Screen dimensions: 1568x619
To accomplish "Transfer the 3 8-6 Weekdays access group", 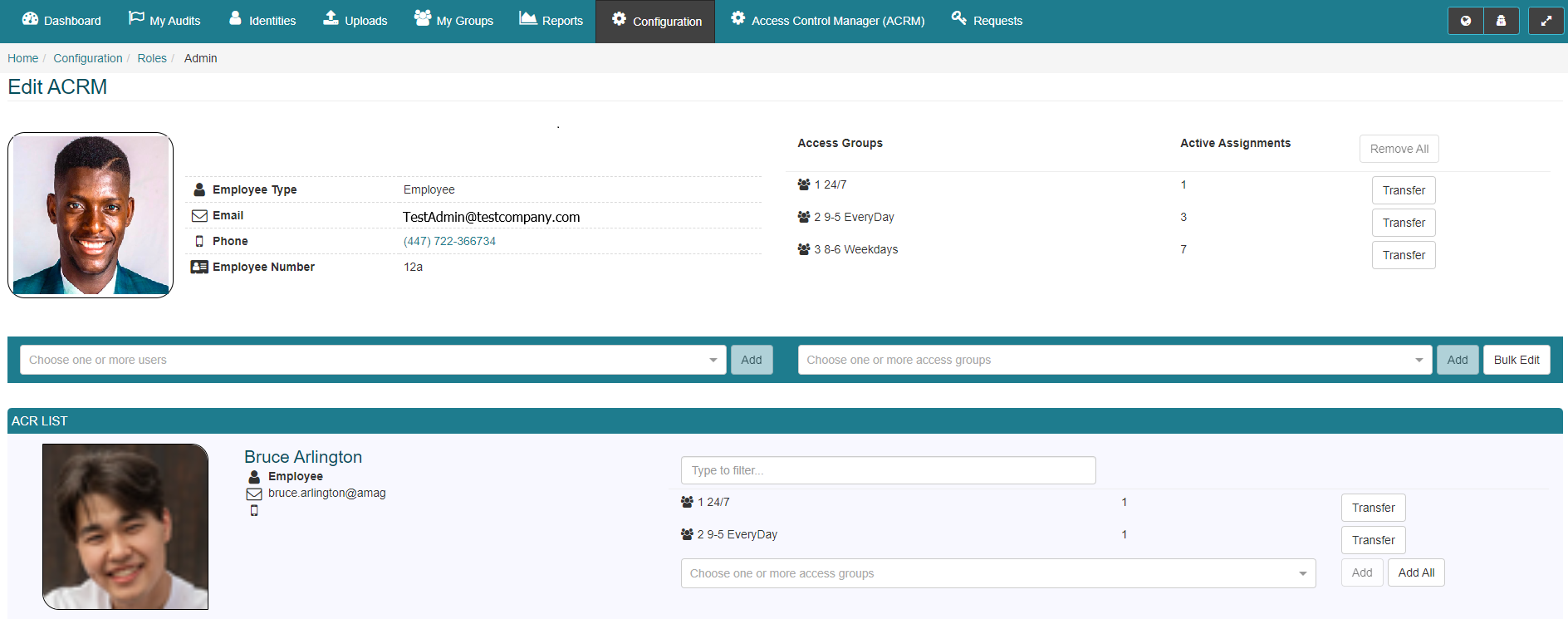I will point(1404,255).
